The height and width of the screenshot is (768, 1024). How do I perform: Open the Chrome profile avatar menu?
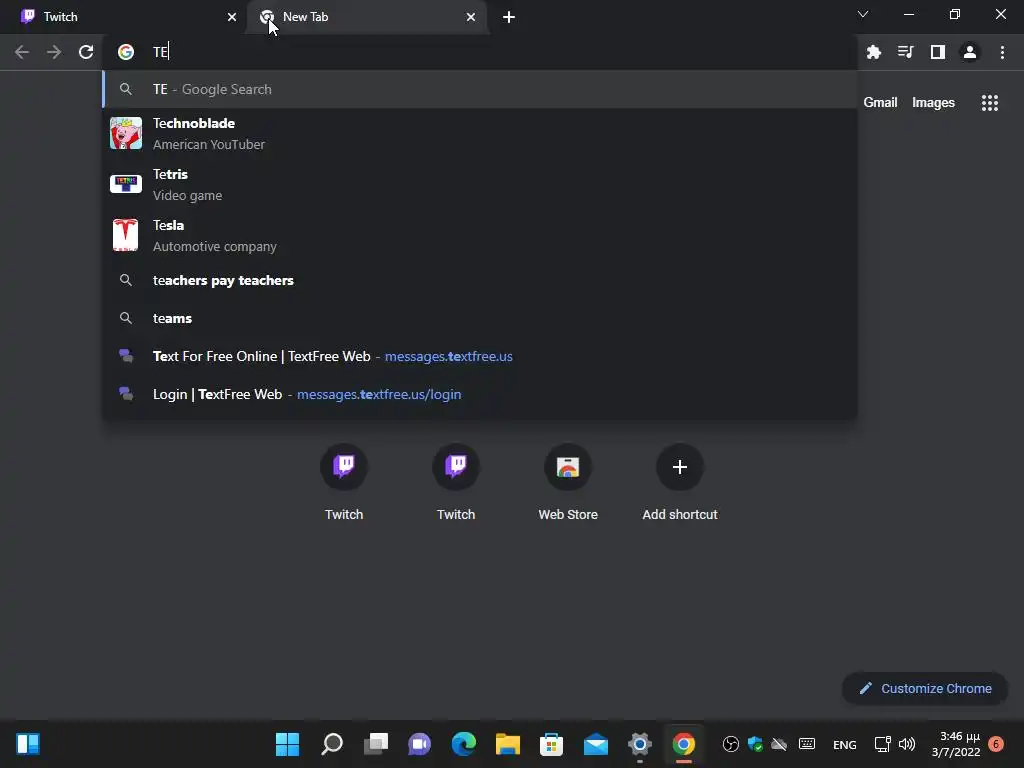coord(970,52)
